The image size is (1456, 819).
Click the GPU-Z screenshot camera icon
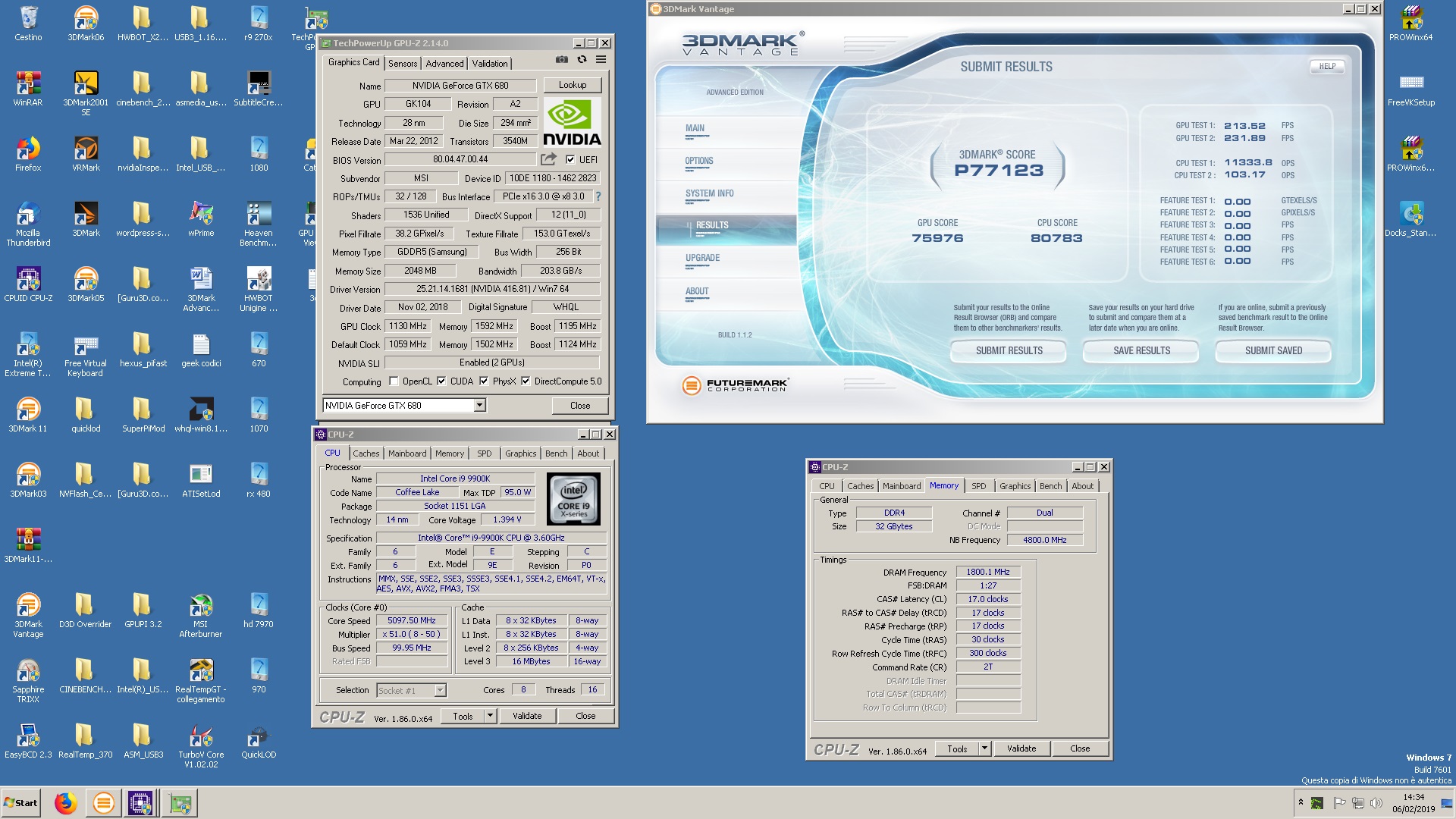[561, 60]
